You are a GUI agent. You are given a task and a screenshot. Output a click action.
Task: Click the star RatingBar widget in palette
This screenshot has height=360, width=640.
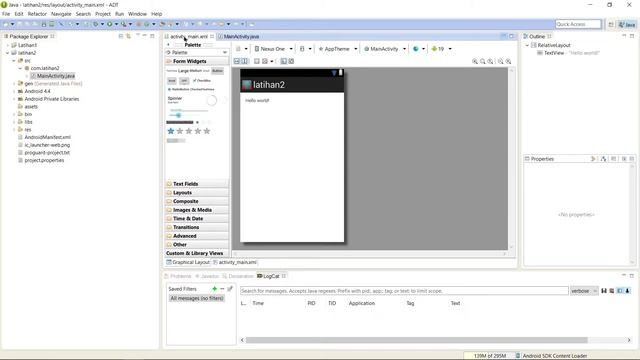pos(189,131)
